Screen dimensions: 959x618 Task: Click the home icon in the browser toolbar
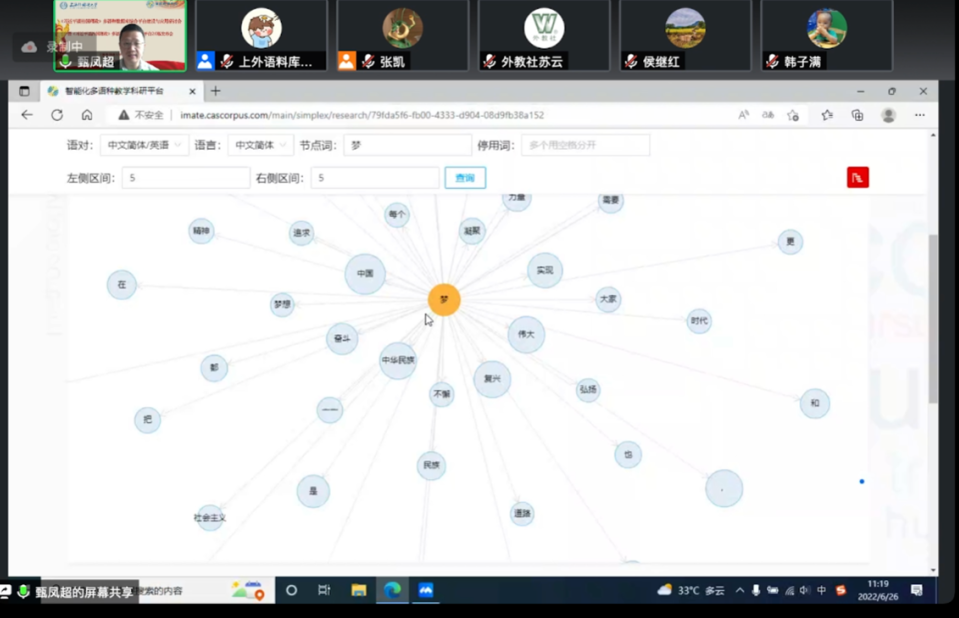click(x=86, y=115)
